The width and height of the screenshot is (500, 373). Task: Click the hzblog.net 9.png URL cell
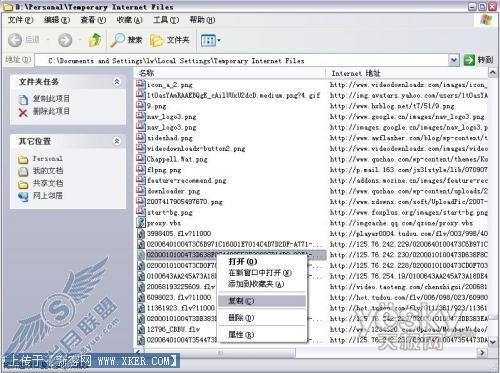(x=392, y=106)
